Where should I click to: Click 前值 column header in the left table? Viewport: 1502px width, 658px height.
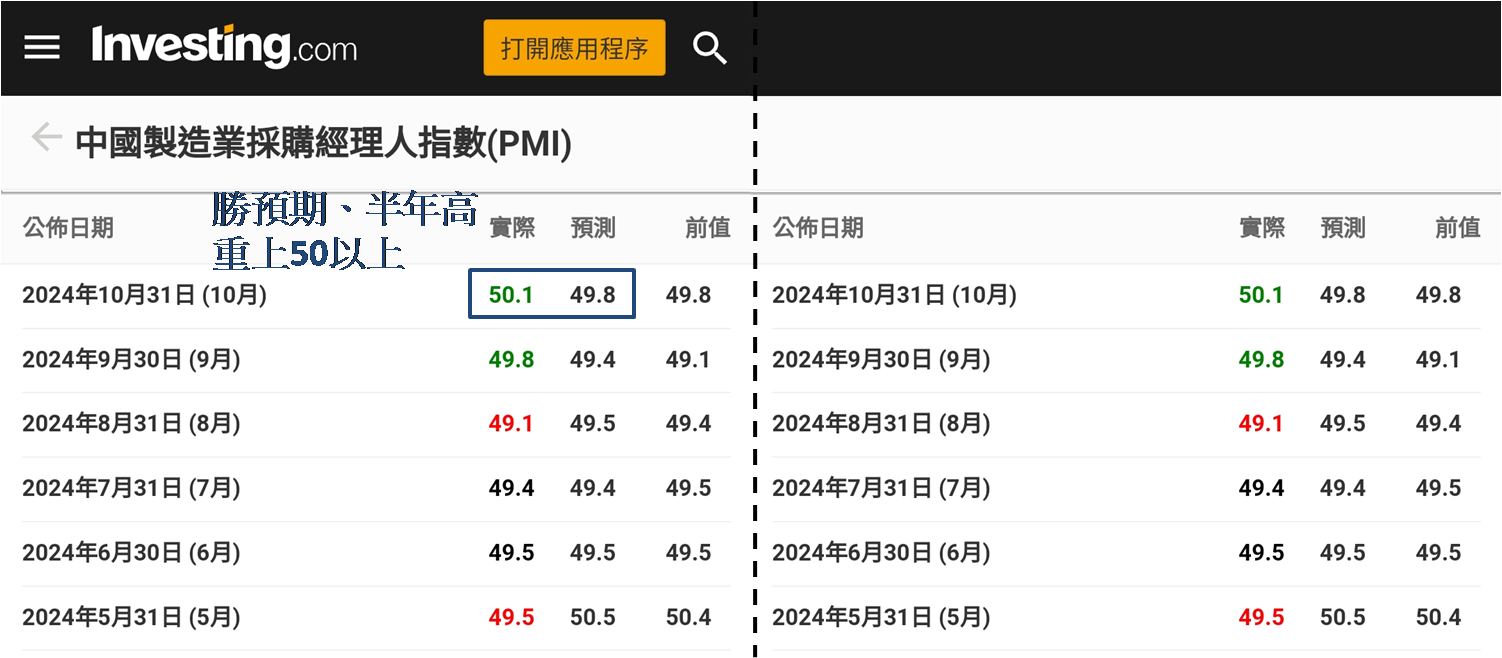click(707, 228)
